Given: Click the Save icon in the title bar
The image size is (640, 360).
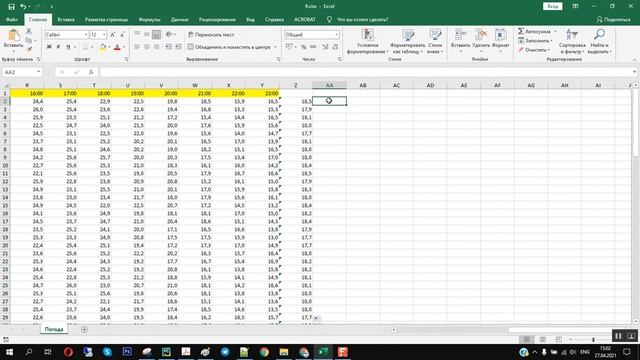Looking at the screenshot, I should click(11, 7).
